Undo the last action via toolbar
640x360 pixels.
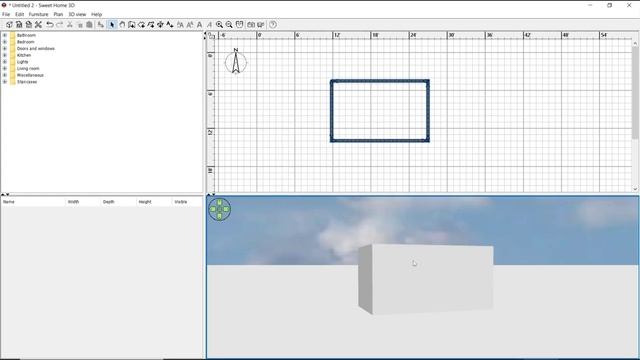tap(49, 24)
